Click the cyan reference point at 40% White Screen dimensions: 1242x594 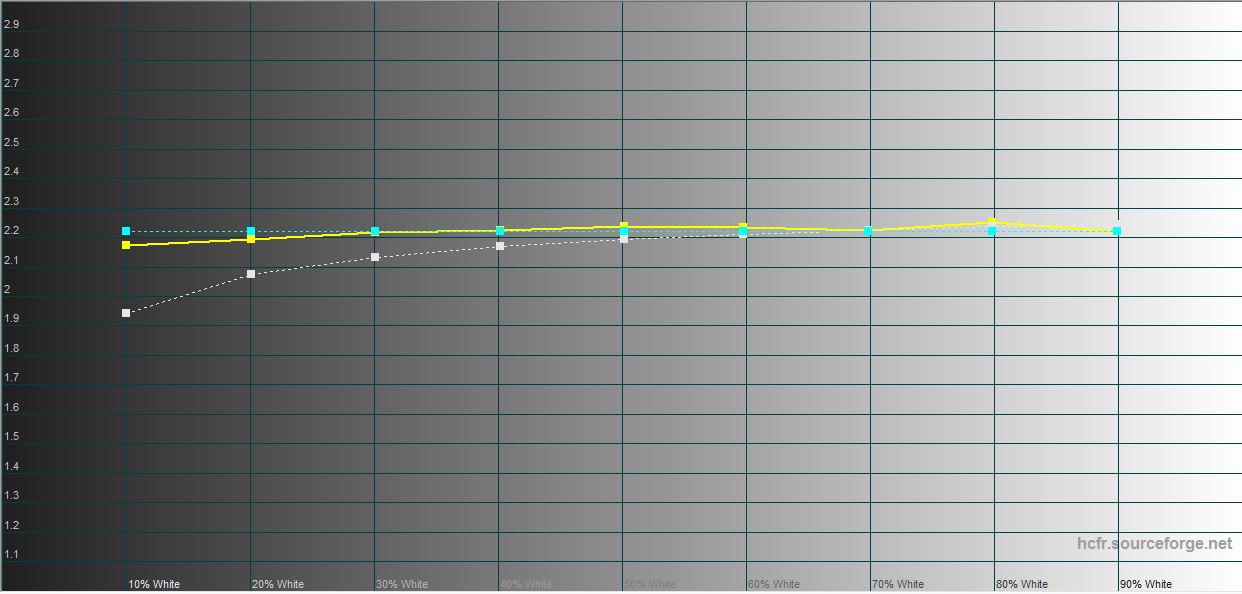pos(500,231)
